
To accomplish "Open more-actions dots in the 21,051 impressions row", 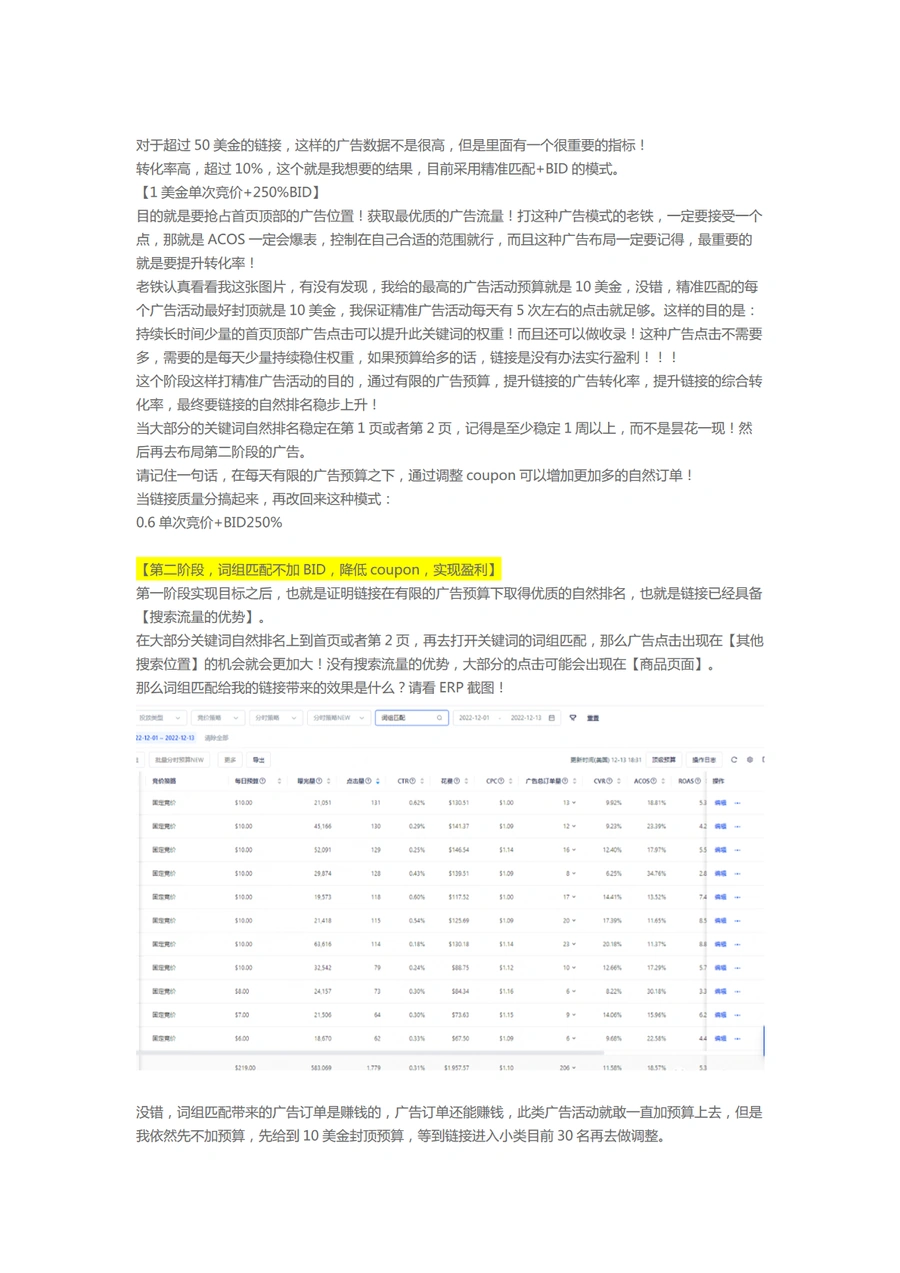I will click(737, 802).
